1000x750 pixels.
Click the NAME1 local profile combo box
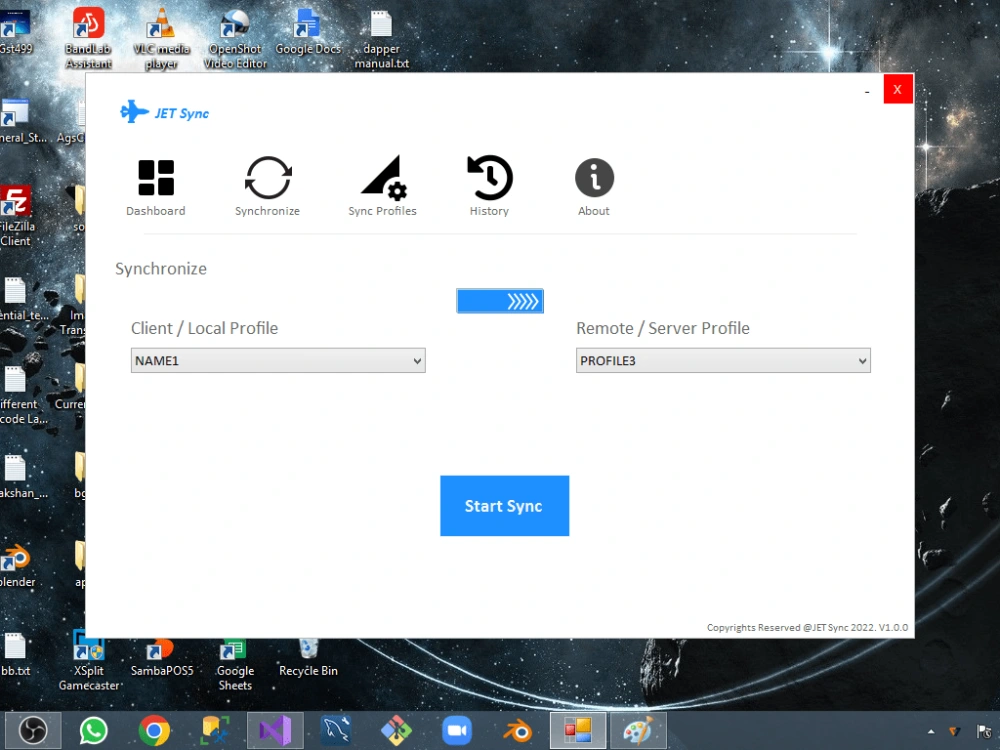(278, 360)
